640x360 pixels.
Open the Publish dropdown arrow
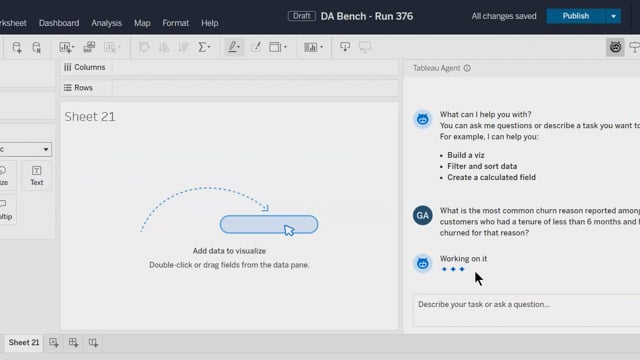point(613,16)
